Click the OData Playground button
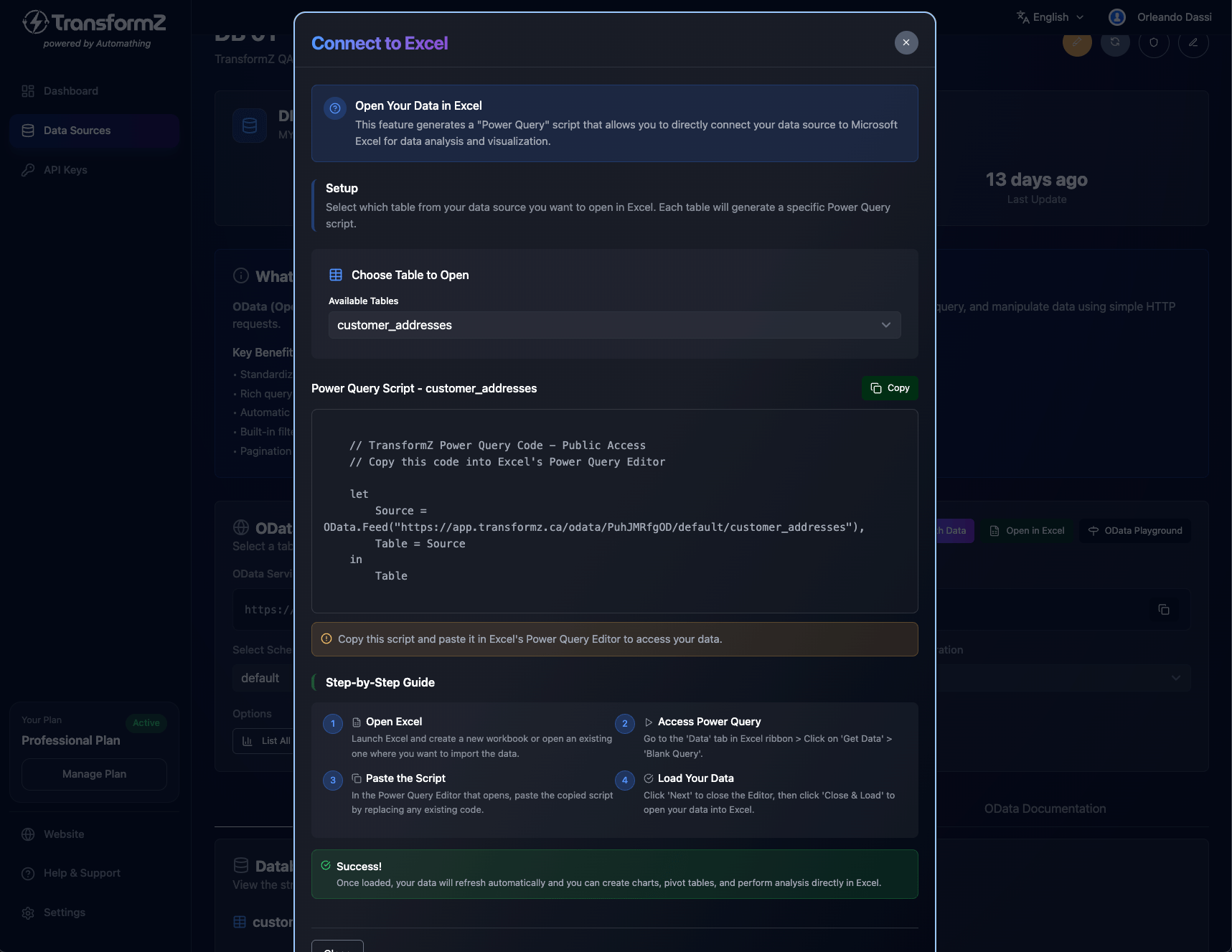 click(1135, 531)
